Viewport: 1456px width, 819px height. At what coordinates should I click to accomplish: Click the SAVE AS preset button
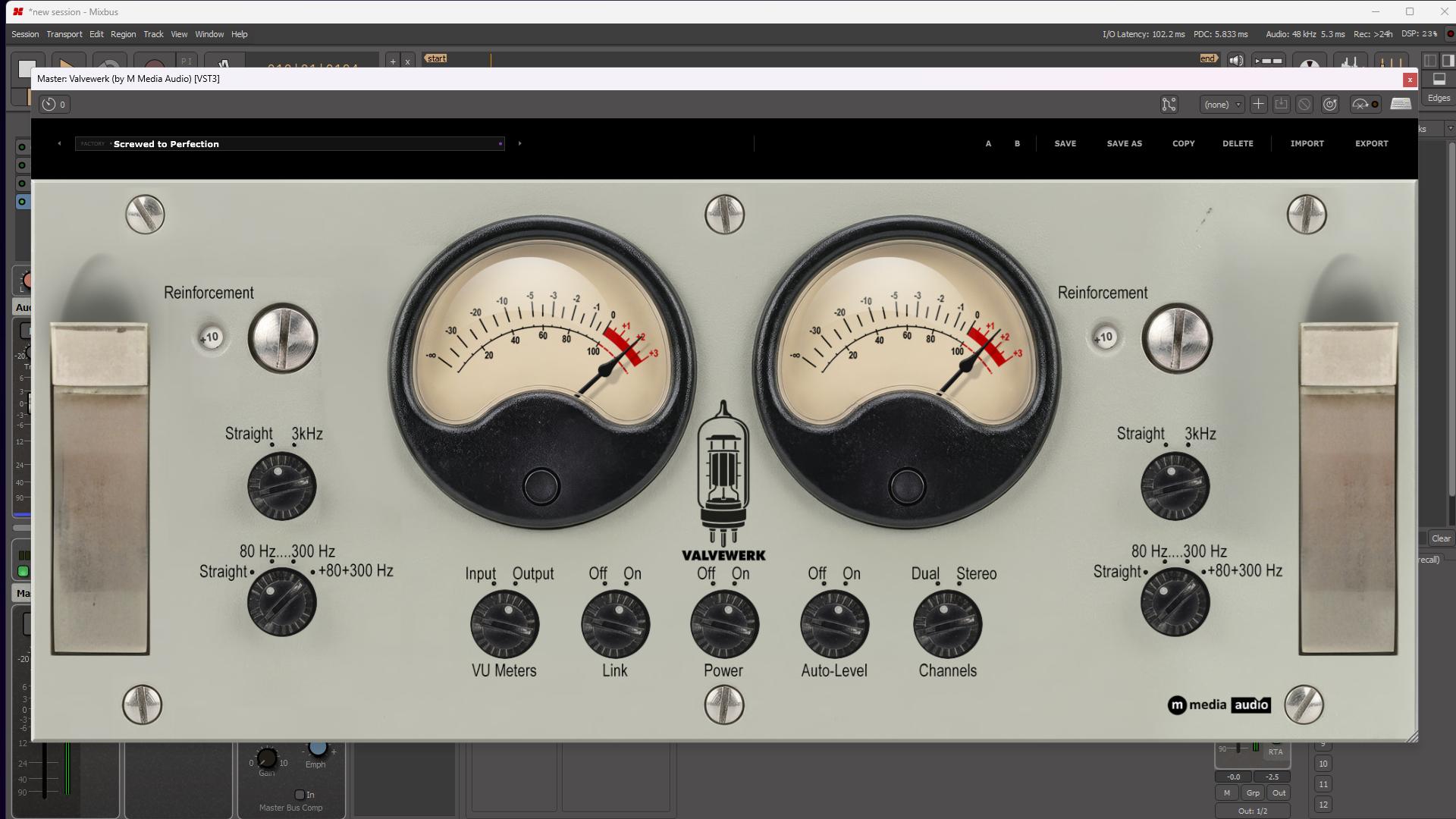(1124, 143)
